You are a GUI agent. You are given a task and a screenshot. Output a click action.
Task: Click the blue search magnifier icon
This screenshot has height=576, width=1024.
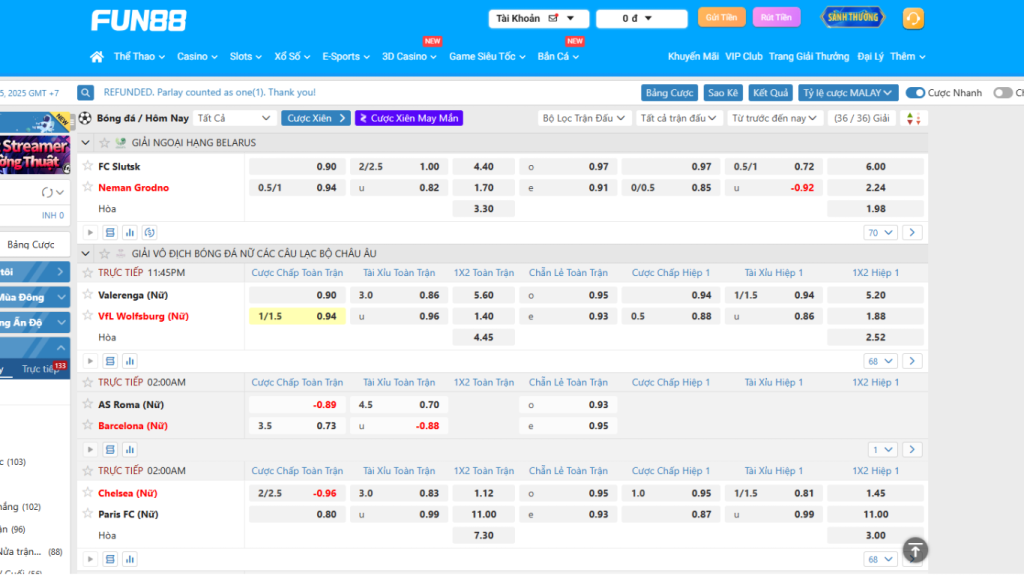click(86, 92)
